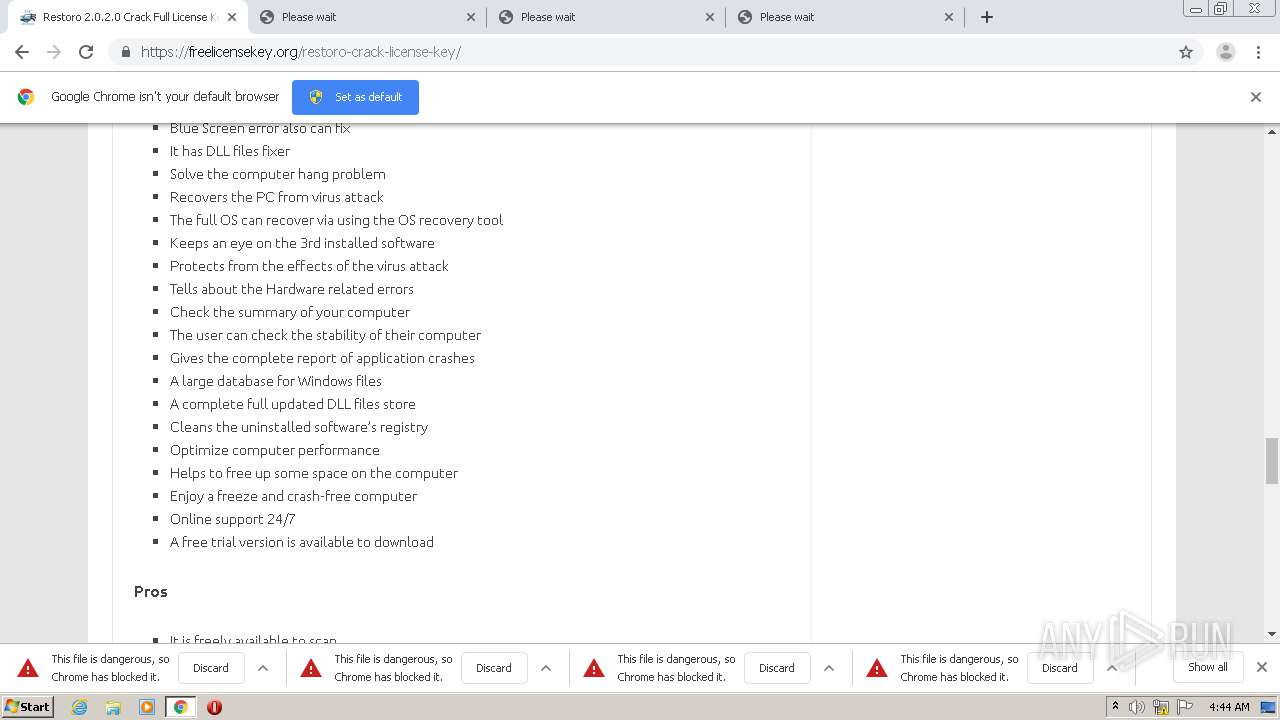Click 'A free trial version is available'

coord(302,542)
